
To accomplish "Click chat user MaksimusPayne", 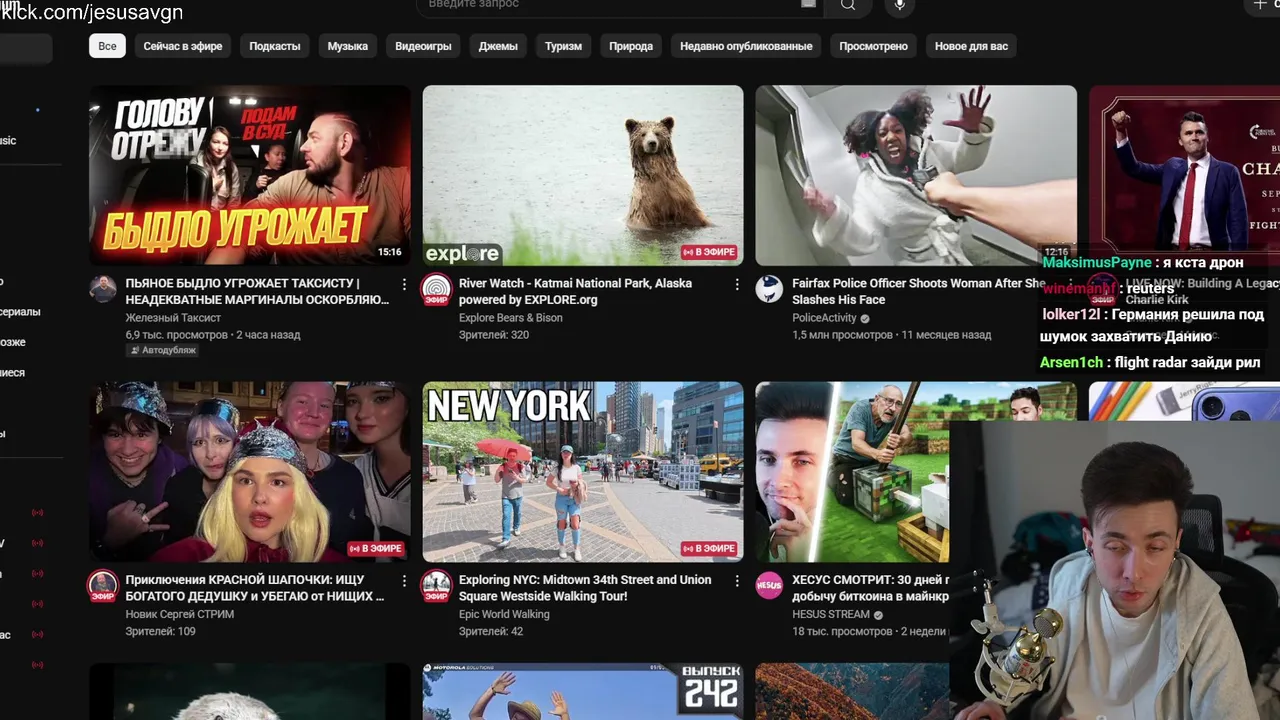I will click(1097, 262).
